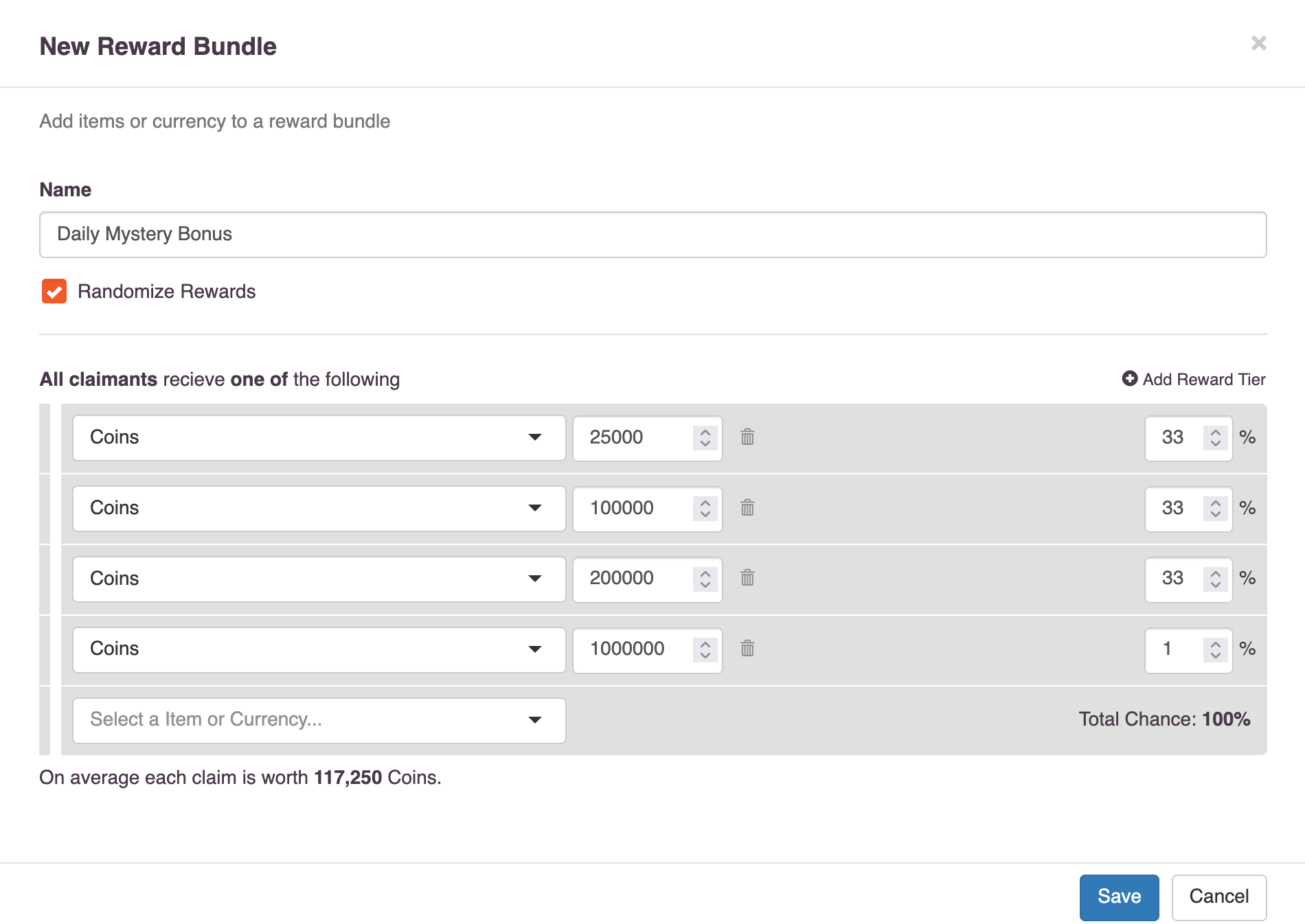1305x924 pixels.
Task: Click the 1% chance stepper in last row
Action: point(1215,649)
